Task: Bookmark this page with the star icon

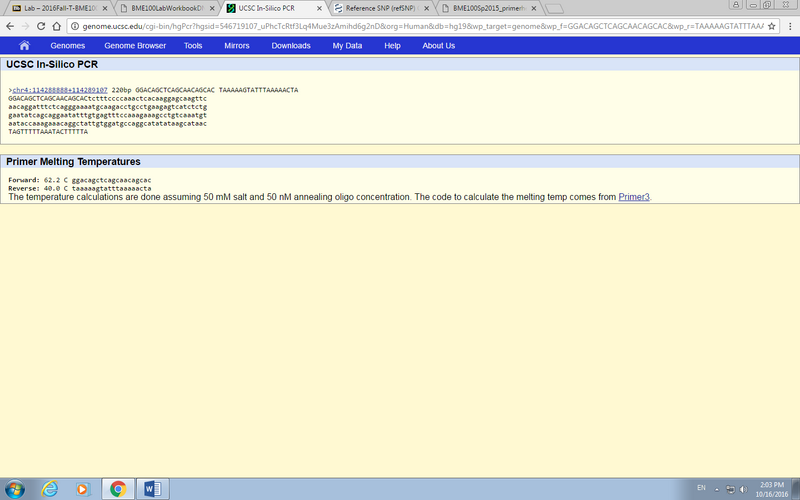Action: pyautogui.click(x=773, y=25)
